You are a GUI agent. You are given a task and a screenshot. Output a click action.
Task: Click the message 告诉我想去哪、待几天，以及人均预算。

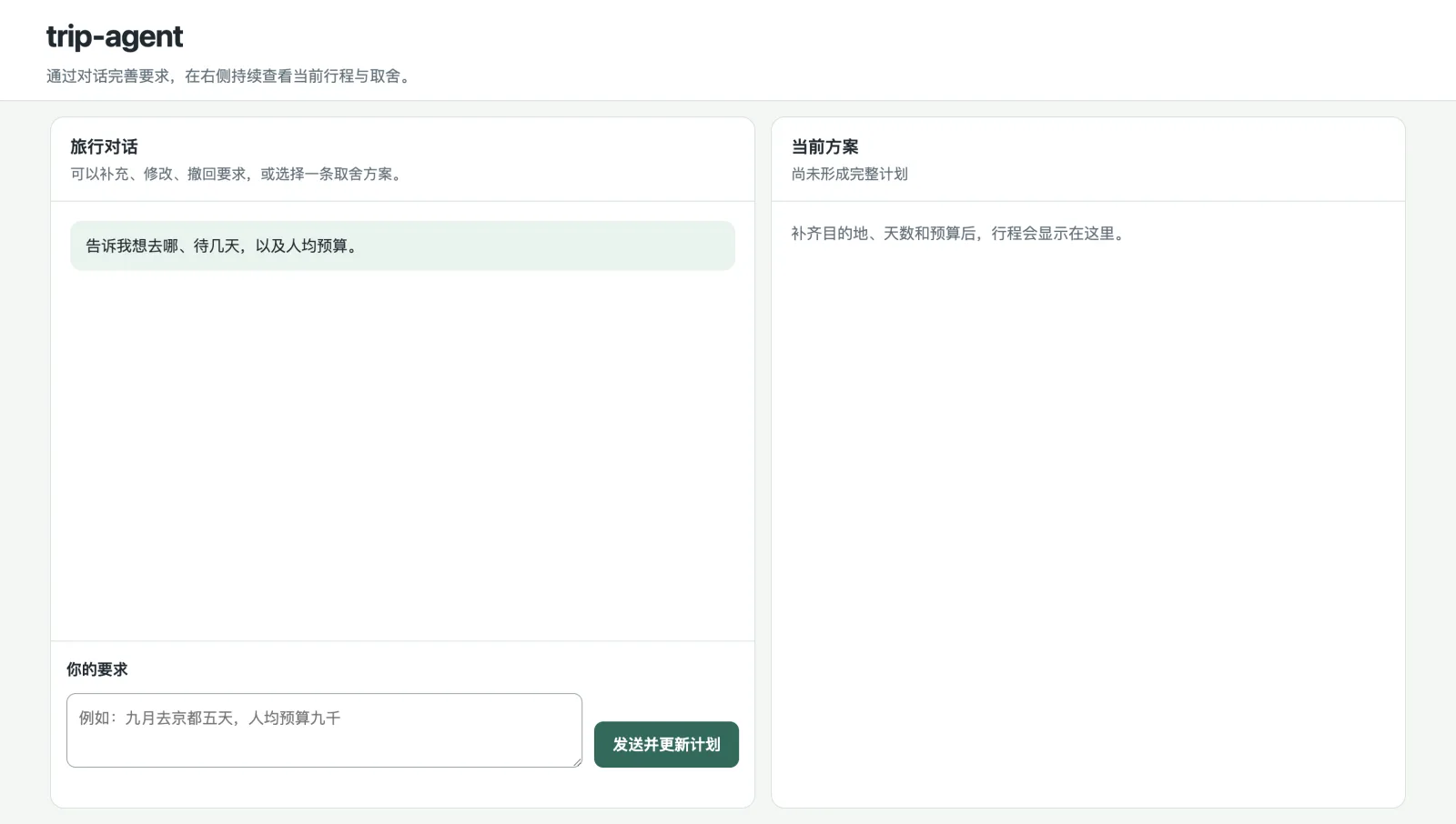(402, 246)
